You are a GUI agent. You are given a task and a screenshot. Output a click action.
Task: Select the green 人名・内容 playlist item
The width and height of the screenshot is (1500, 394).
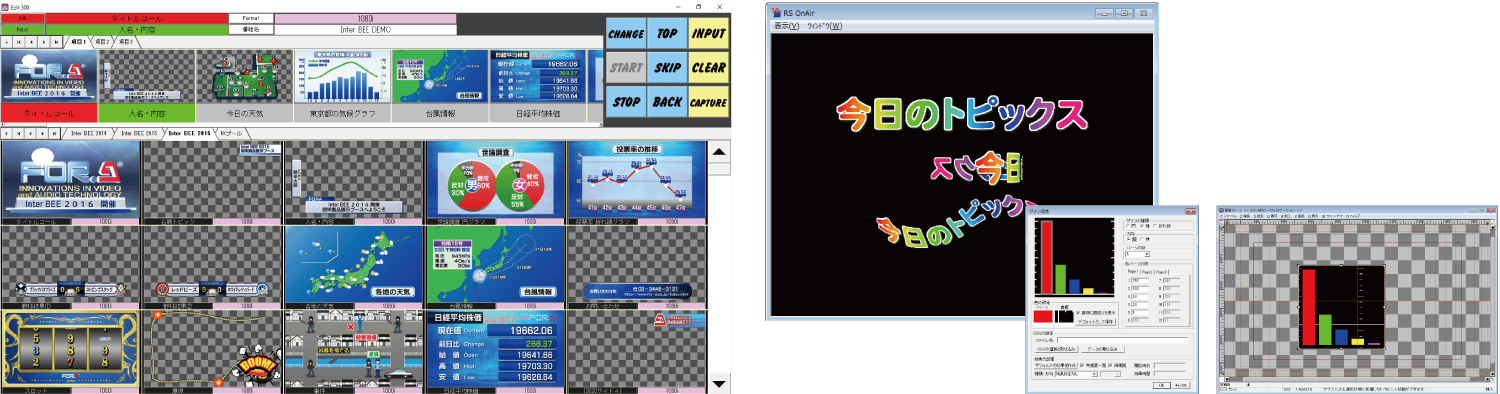[147, 86]
